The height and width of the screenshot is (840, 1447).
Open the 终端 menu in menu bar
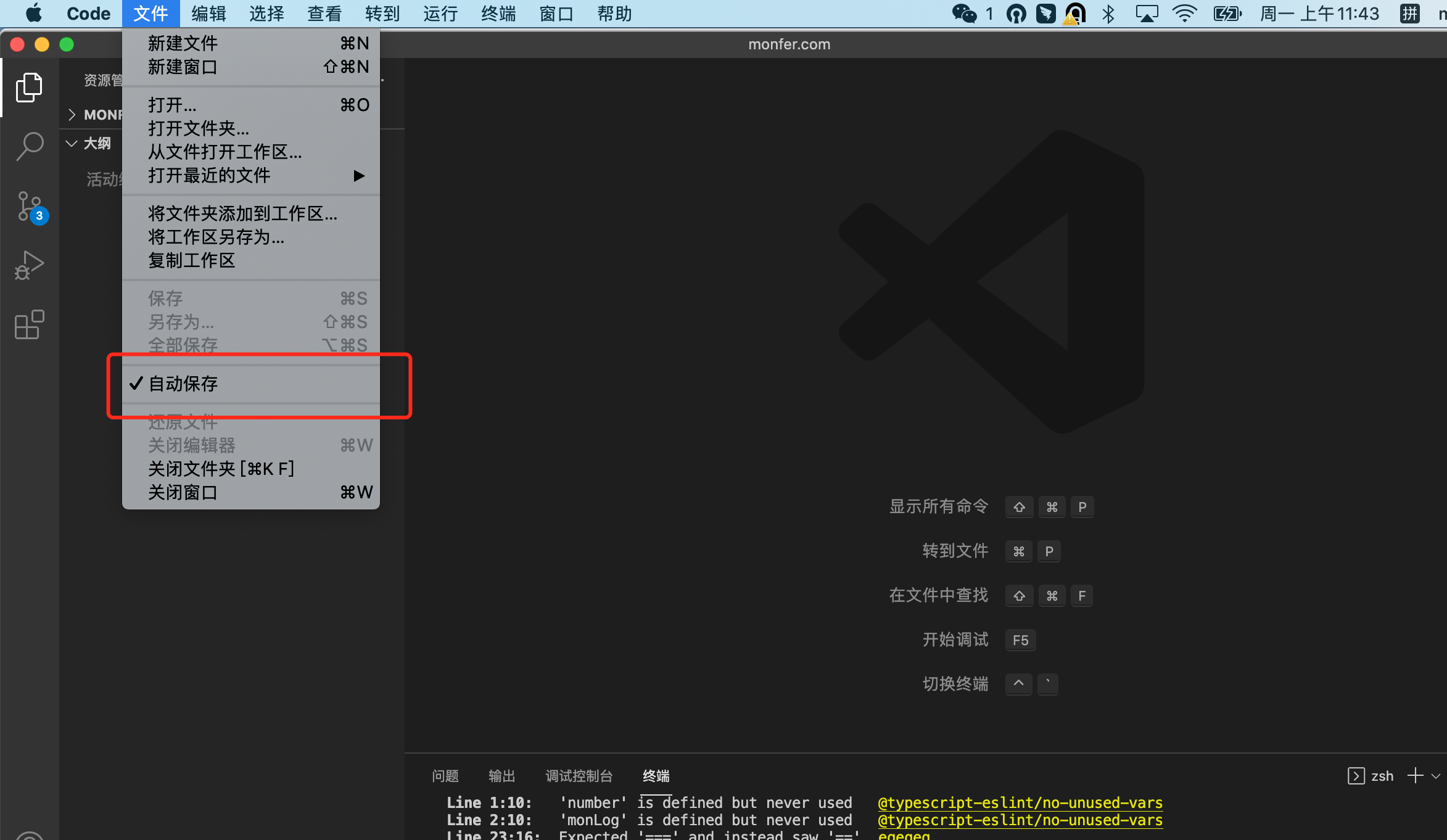(498, 14)
